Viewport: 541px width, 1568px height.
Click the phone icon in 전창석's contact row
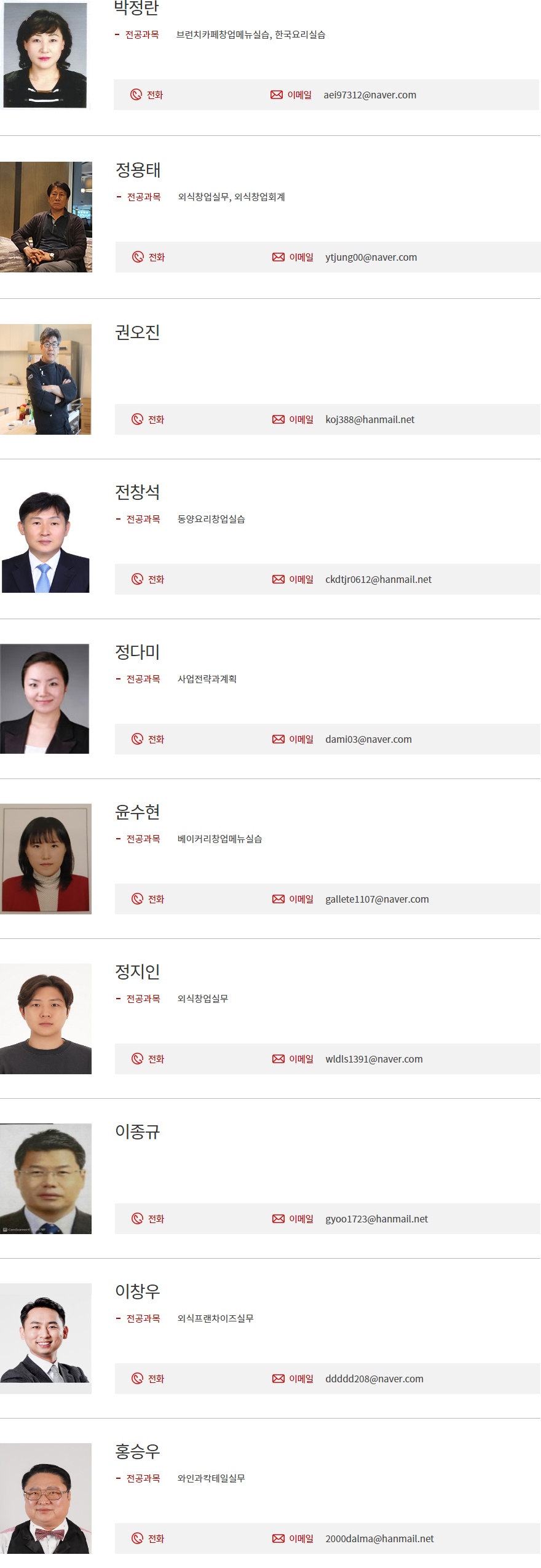click(138, 579)
